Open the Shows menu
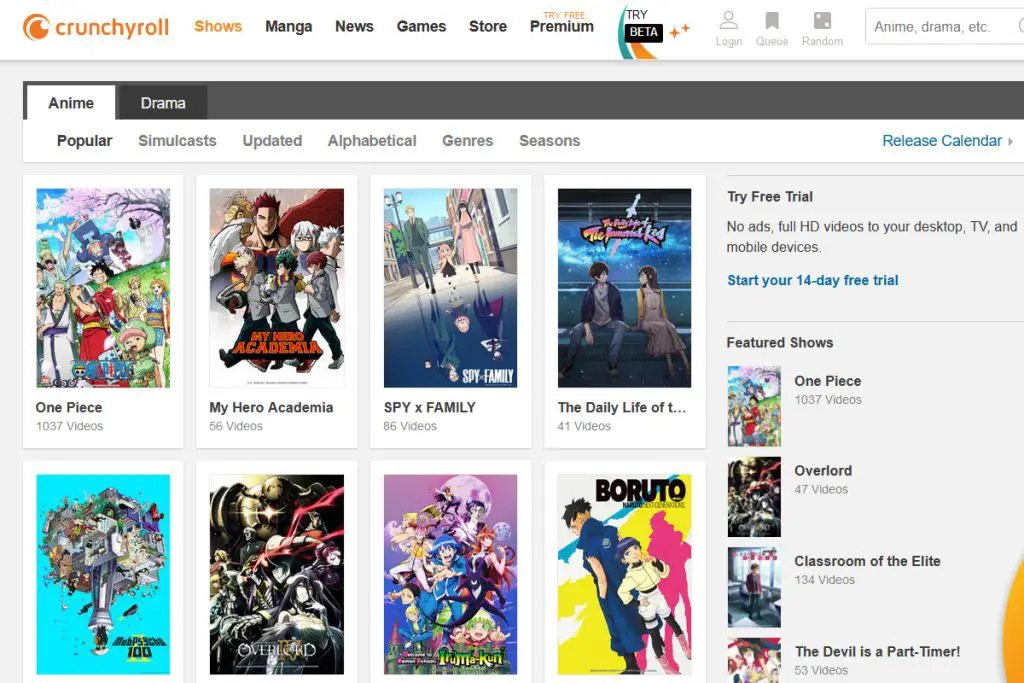Image resolution: width=1024 pixels, height=683 pixels. 218,26
